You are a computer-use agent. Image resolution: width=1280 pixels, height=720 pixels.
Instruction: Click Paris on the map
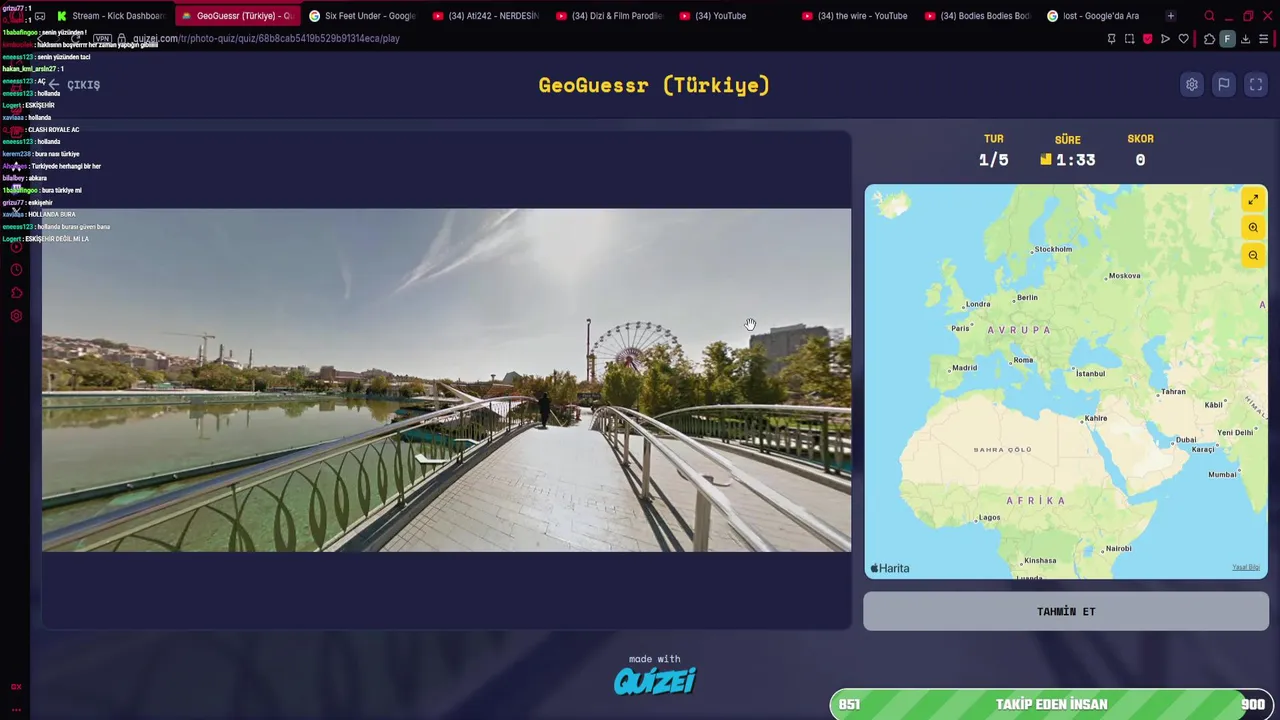pos(960,328)
